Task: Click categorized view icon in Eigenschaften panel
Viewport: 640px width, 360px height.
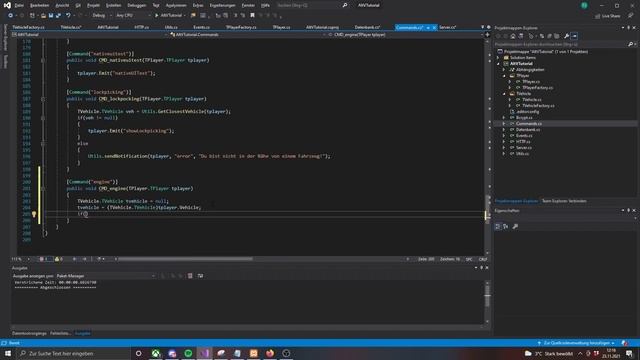Action: (x=498, y=226)
